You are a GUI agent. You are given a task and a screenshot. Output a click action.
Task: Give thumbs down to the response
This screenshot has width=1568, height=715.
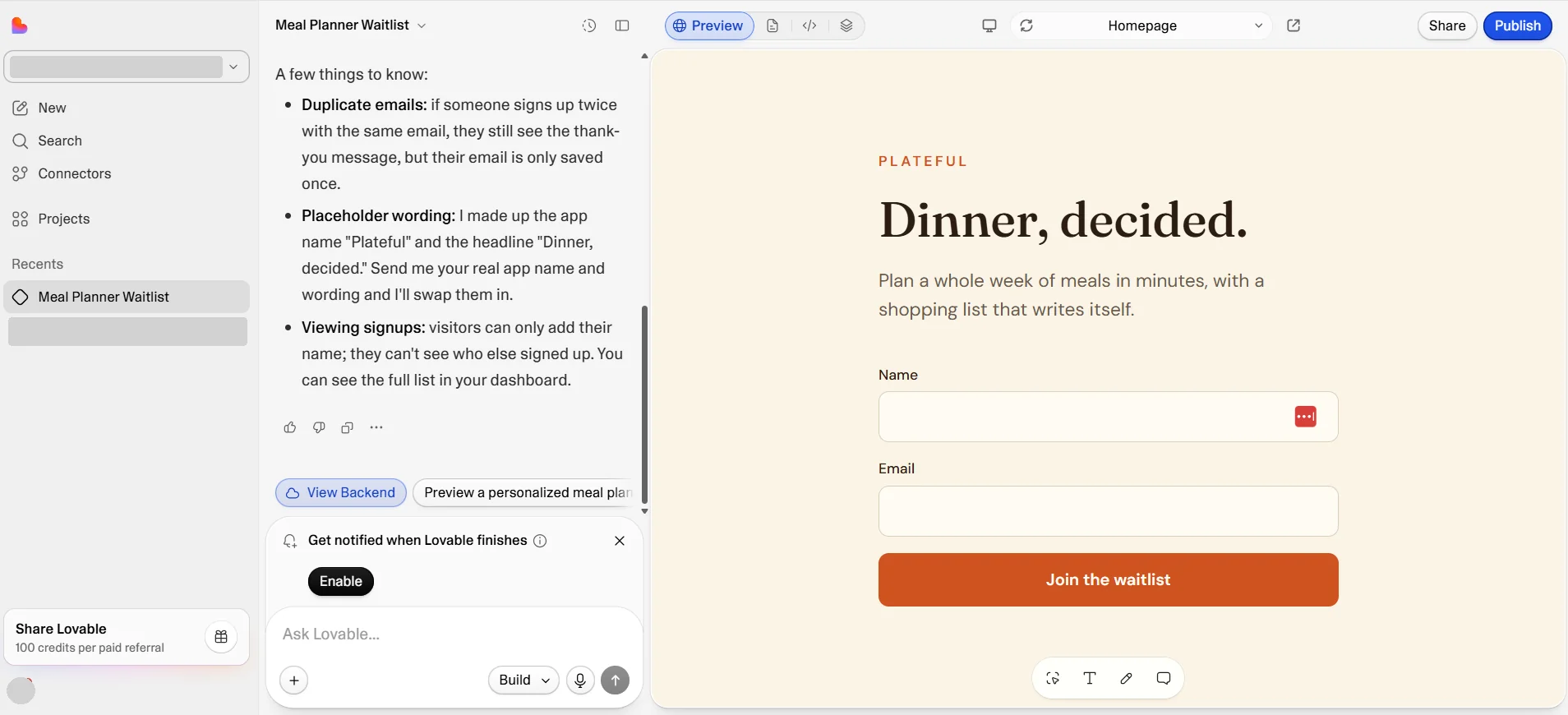click(319, 427)
